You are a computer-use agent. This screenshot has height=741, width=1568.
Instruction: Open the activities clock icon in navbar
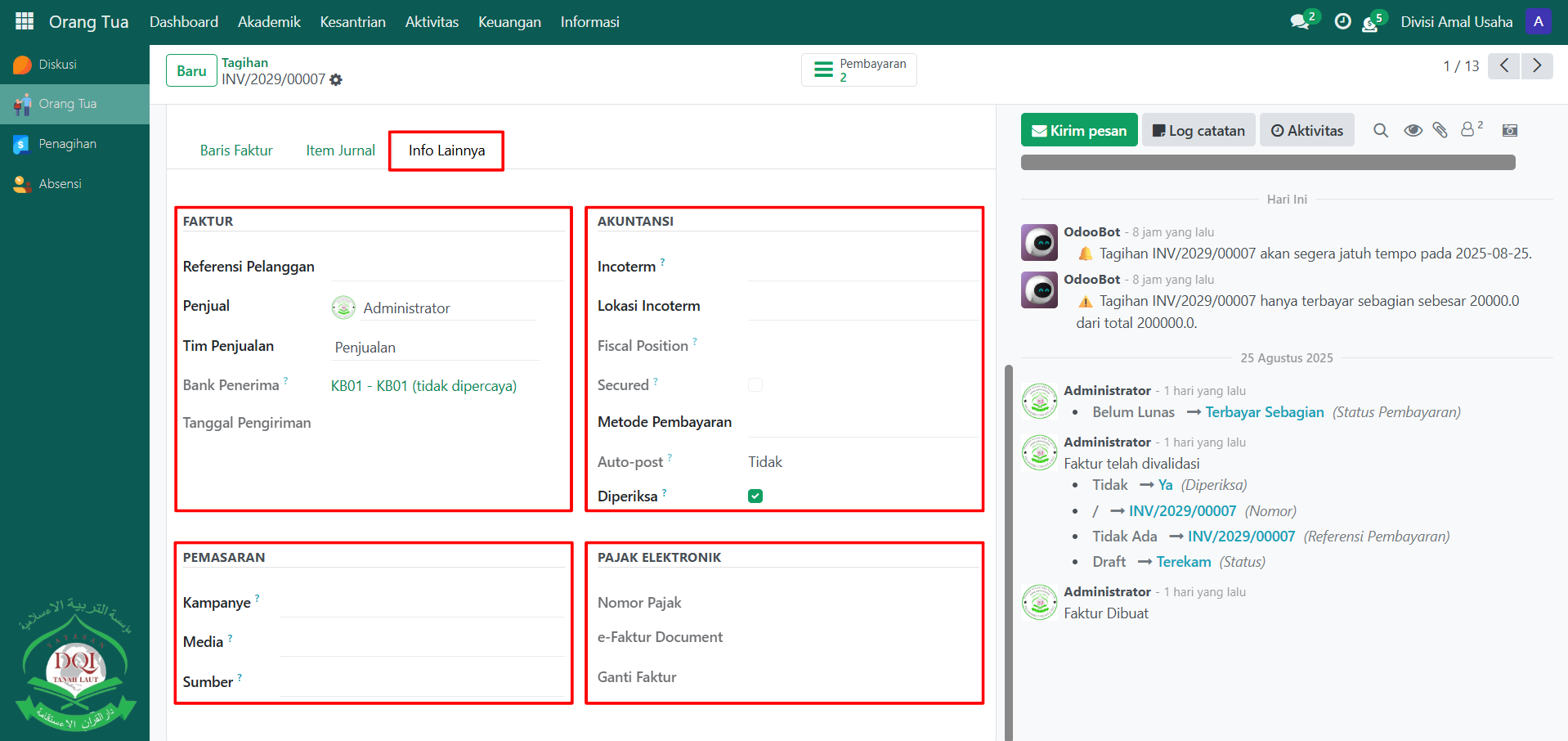pyautogui.click(x=1342, y=22)
